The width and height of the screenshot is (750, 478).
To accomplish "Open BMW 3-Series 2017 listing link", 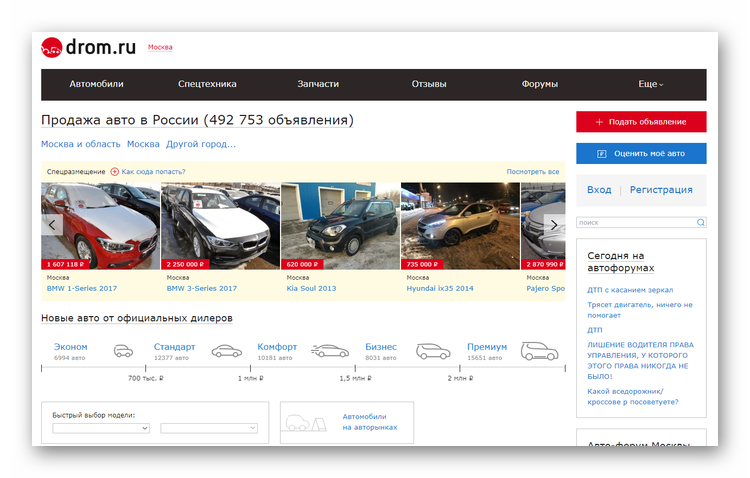I will pyautogui.click(x=202, y=289).
